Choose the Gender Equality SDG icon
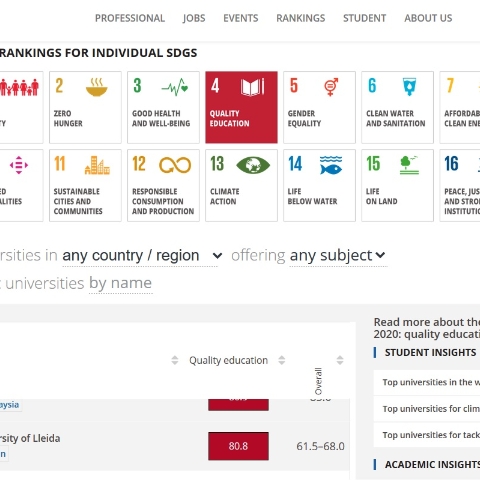Image resolution: width=480 pixels, height=500 pixels. [331, 87]
